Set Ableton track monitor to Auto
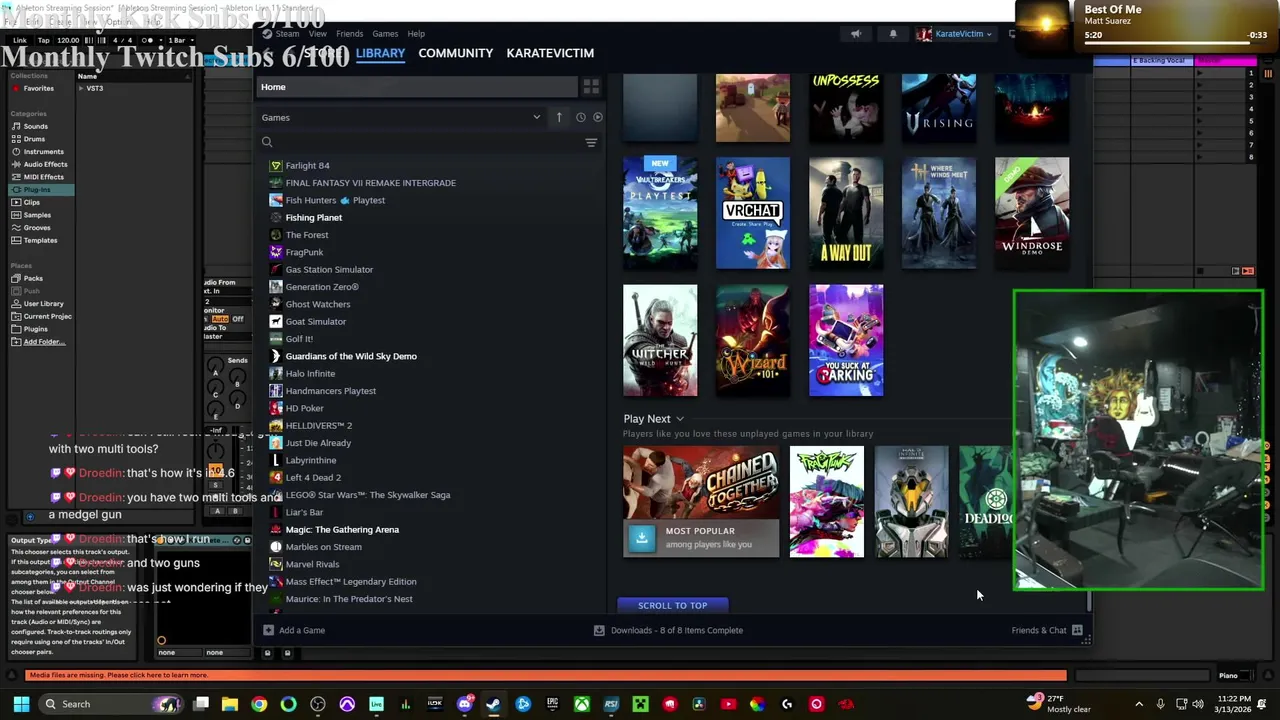The image size is (1280, 720). 220,319
